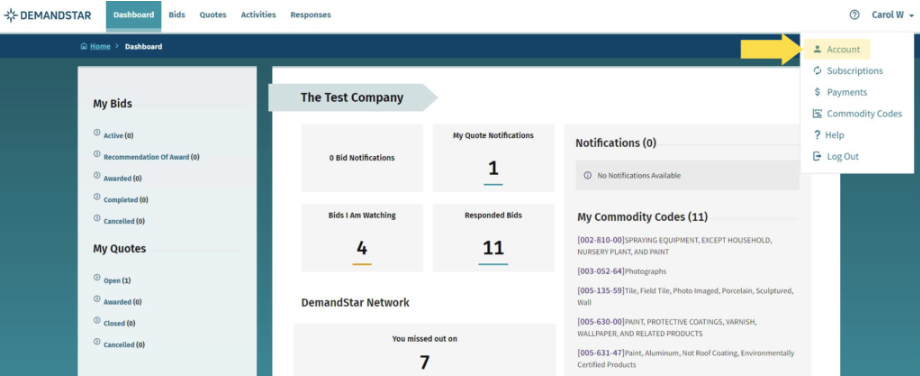Viewport: 920px width, 376px height.
Task: Click the Dashboard breadcrumb text
Action: tap(143, 46)
